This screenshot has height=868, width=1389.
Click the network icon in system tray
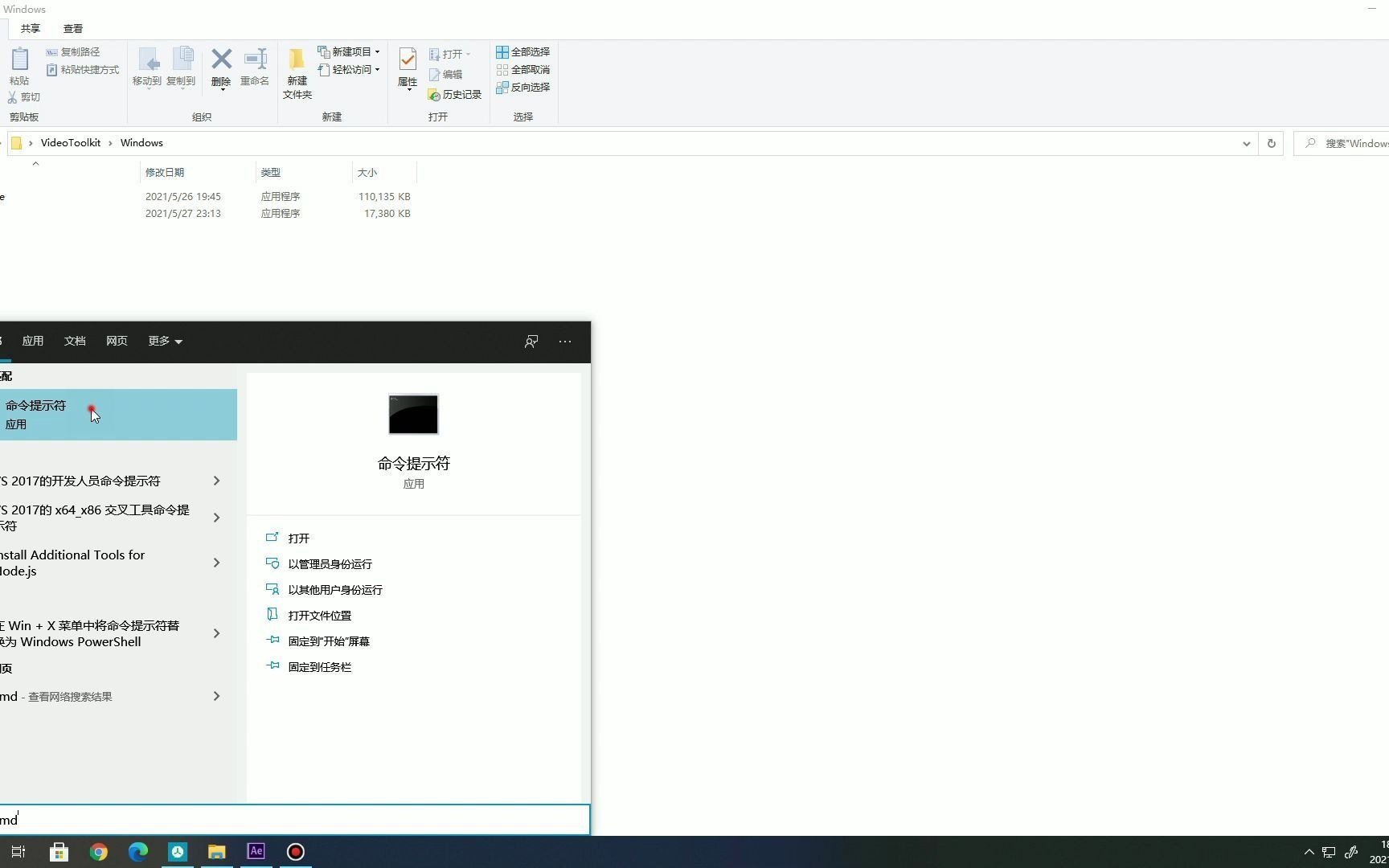coord(1329,852)
